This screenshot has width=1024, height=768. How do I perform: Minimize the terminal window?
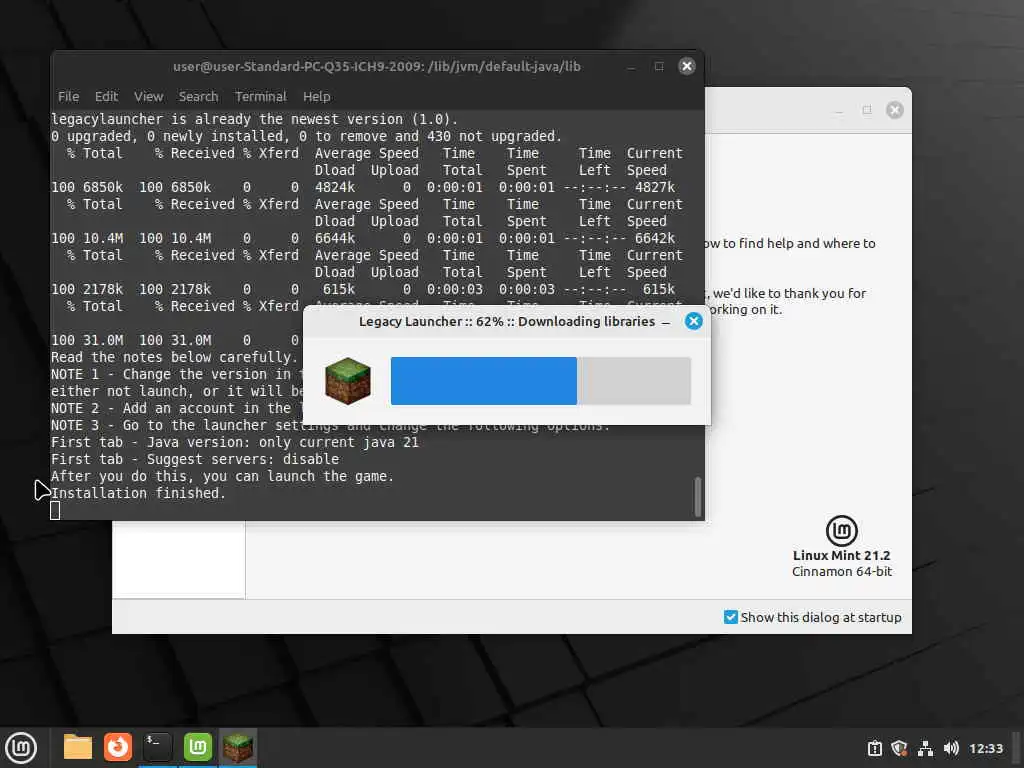pos(631,67)
